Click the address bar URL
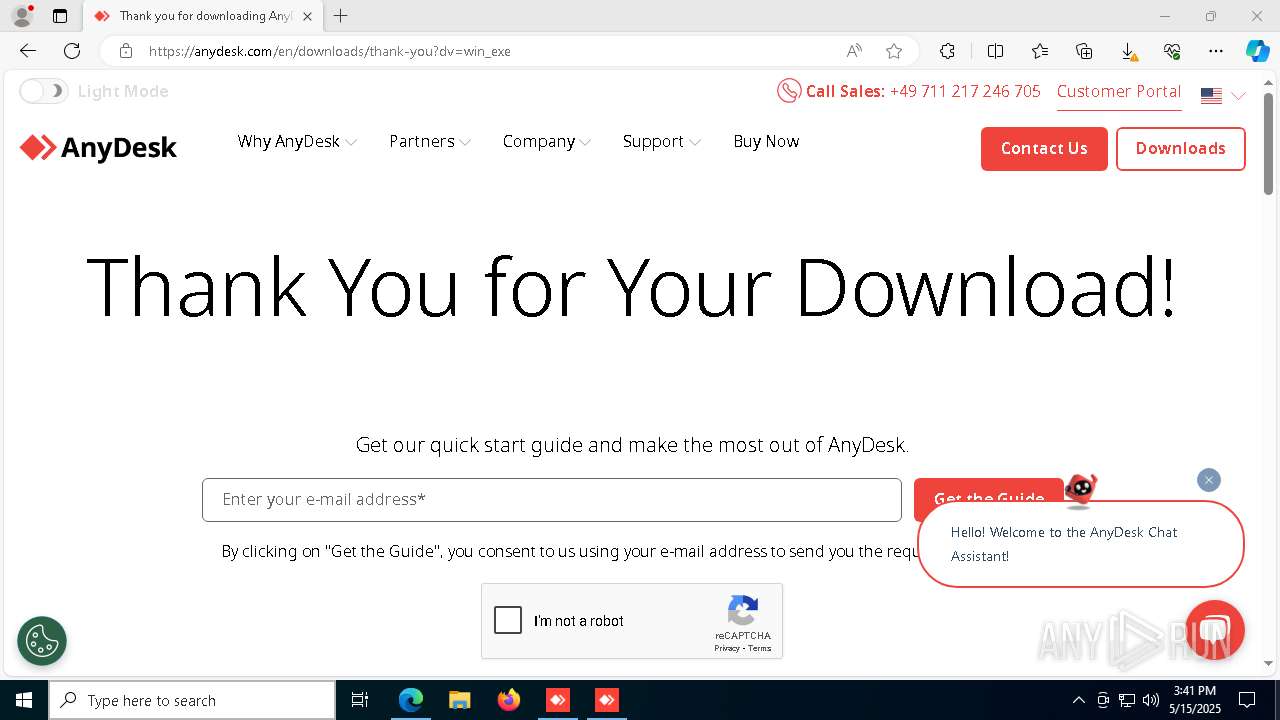The height and width of the screenshot is (720, 1280). pos(330,51)
